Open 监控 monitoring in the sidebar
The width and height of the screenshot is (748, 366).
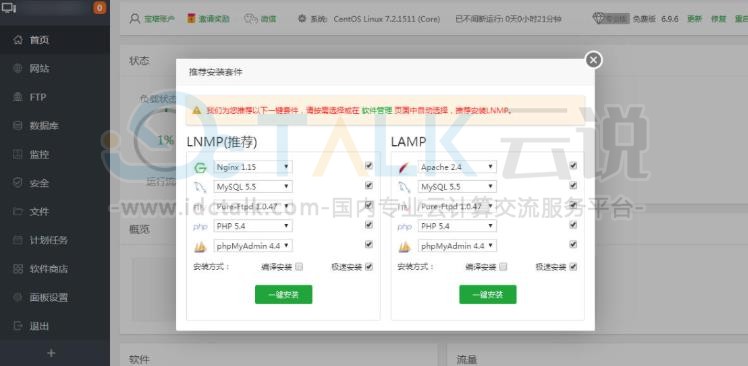(x=55, y=155)
